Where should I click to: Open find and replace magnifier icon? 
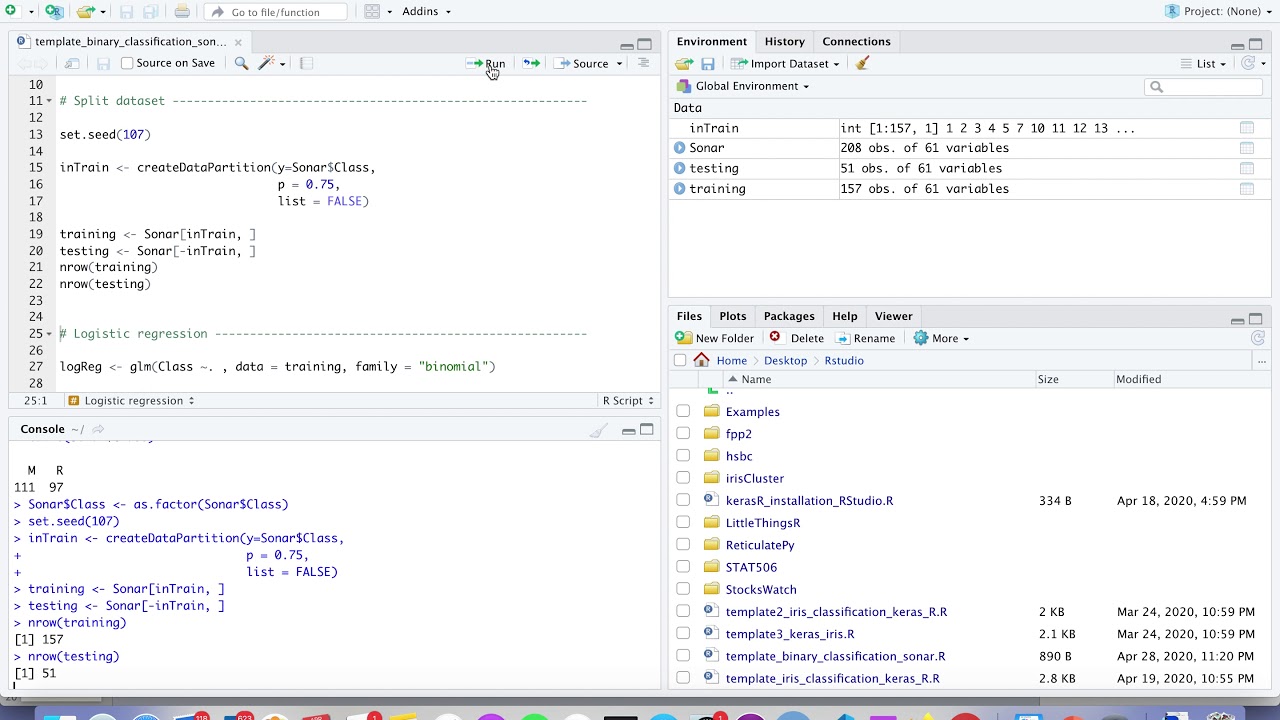pos(241,63)
